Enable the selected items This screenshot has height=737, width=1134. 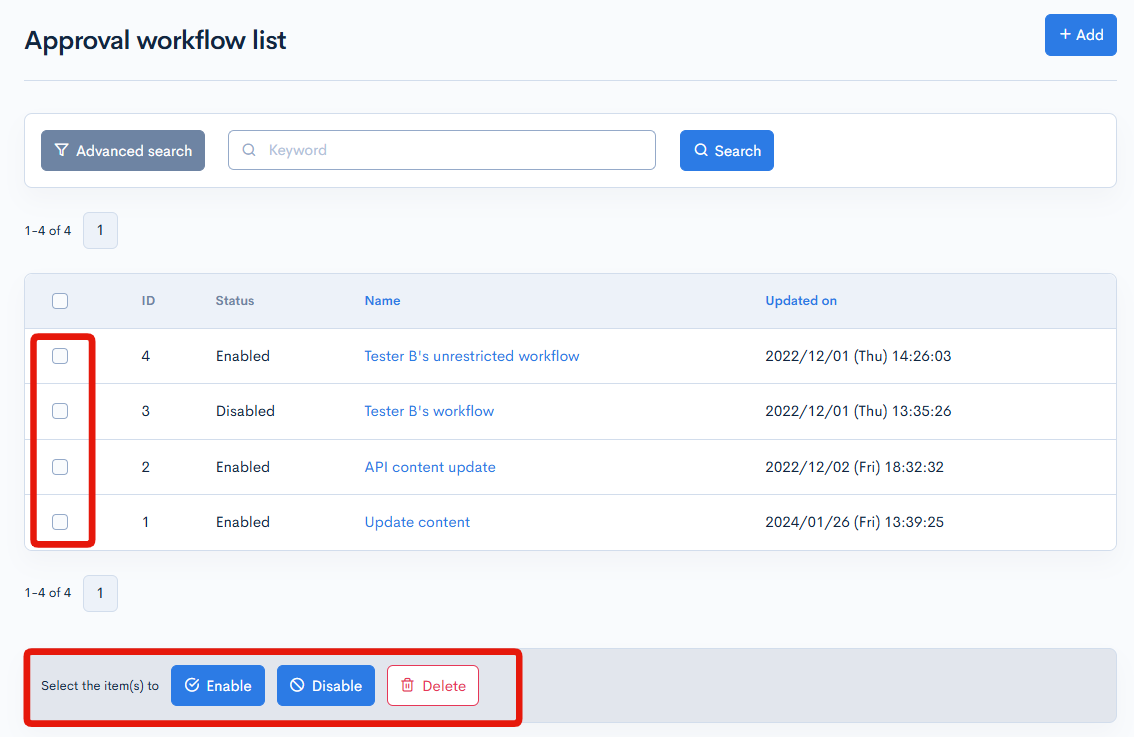(x=218, y=686)
